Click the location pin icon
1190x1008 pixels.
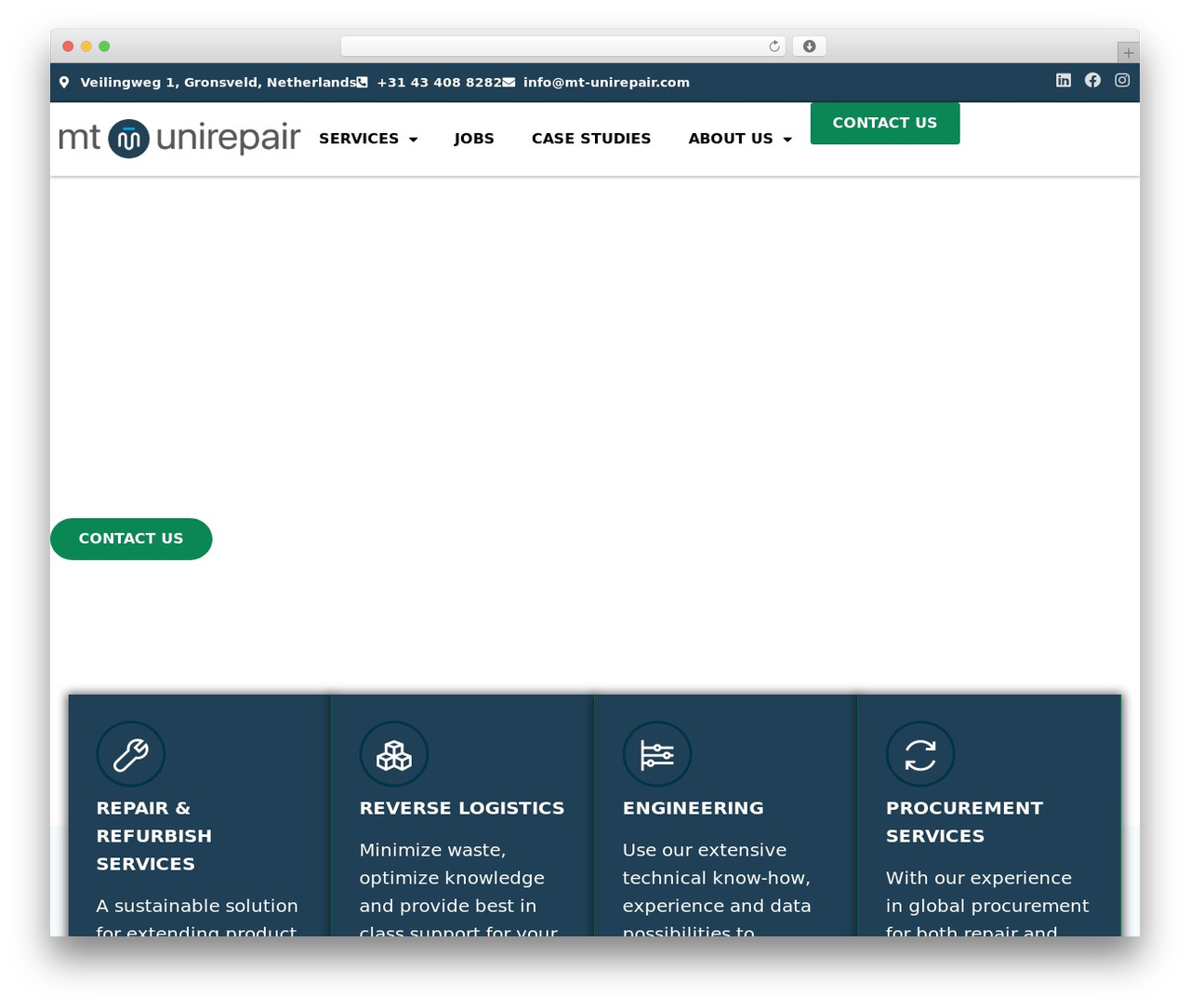[x=64, y=82]
